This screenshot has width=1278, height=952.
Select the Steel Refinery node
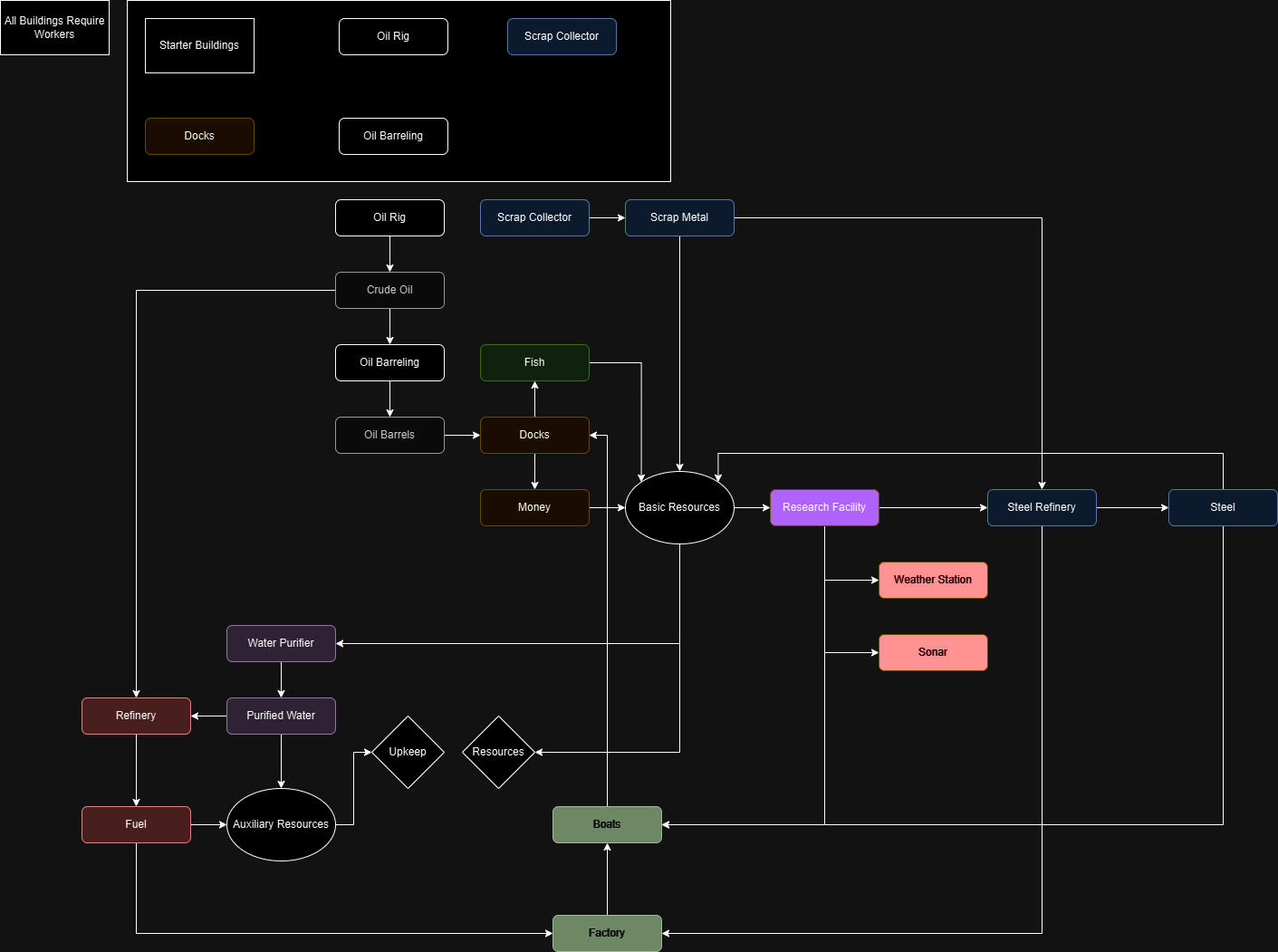tap(1042, 507)
